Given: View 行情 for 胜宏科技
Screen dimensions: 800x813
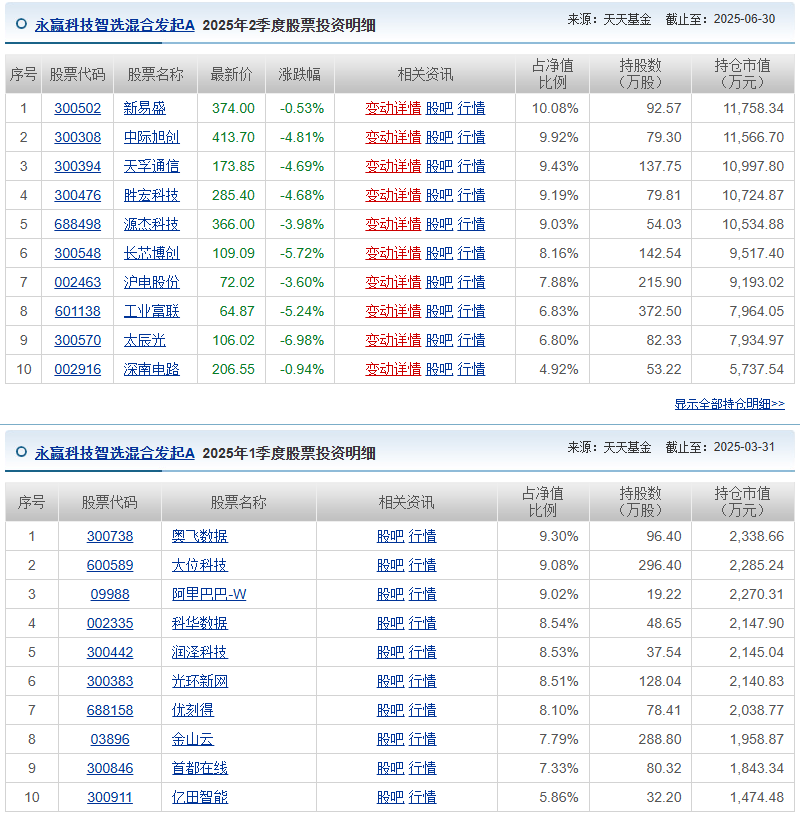Looking at the screenshot, I should [x=471, y=195].
